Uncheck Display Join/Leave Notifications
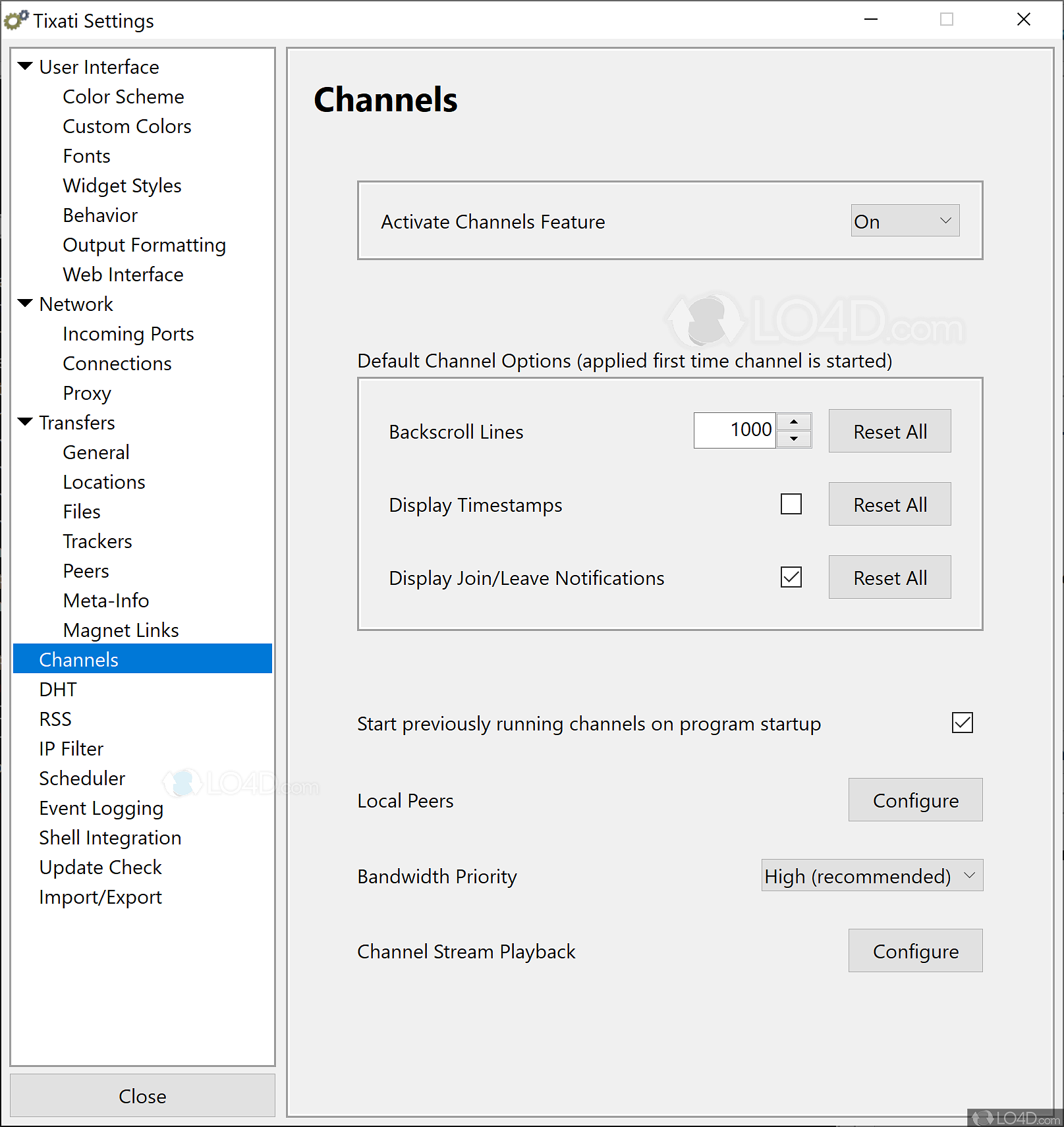The image size is (1064, 1127). pos(791,578)
